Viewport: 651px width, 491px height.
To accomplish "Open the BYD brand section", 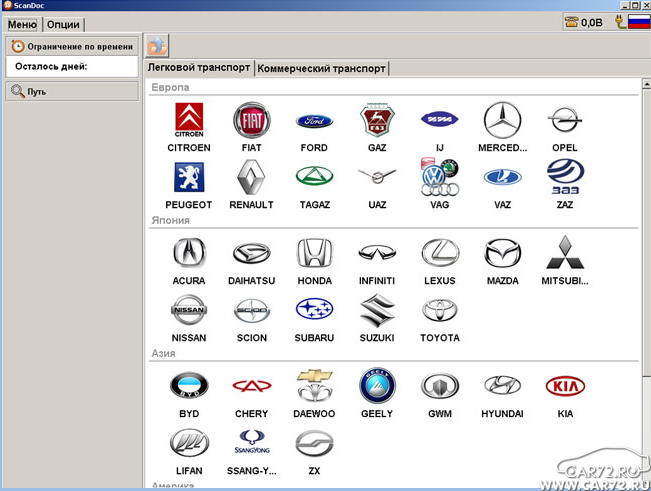I will tap(189, 385).
